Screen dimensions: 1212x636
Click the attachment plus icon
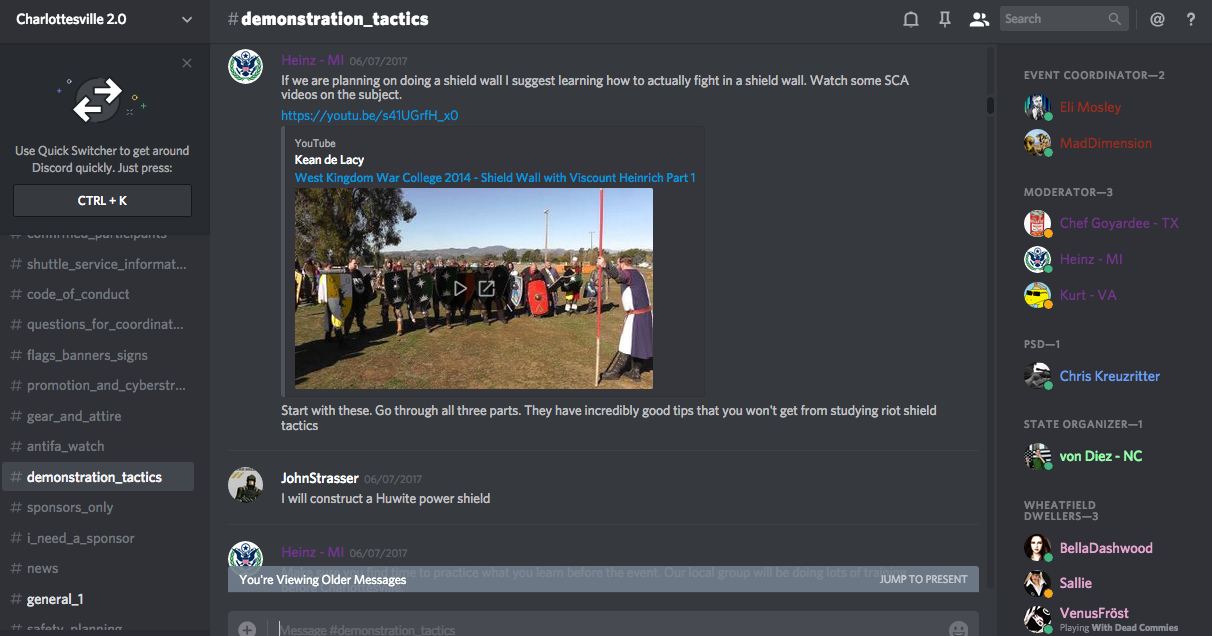[247, 629]
